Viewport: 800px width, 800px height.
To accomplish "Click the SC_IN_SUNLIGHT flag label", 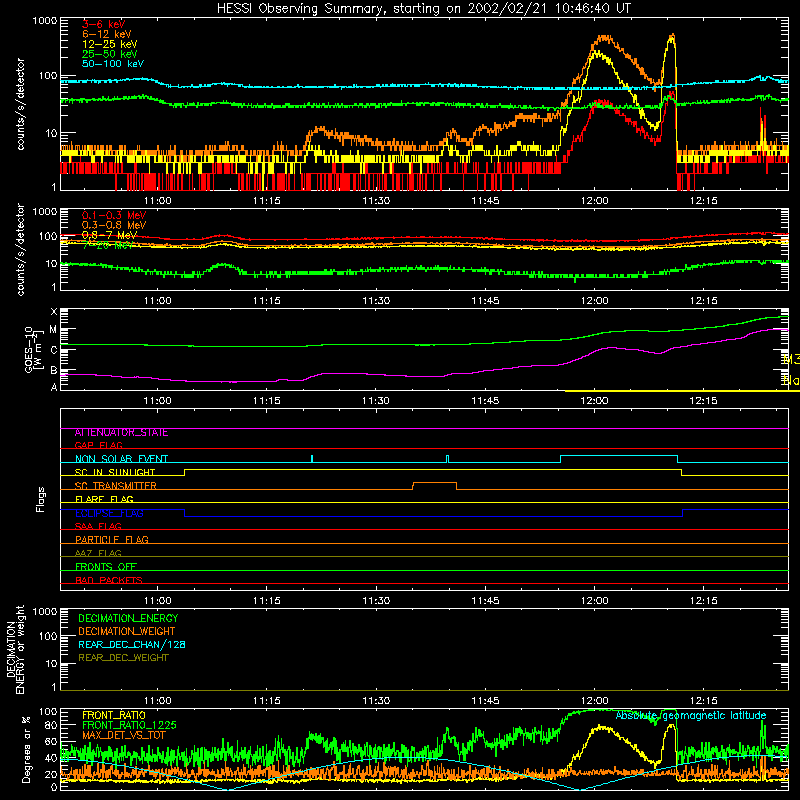I will click(x=115, y=472).
